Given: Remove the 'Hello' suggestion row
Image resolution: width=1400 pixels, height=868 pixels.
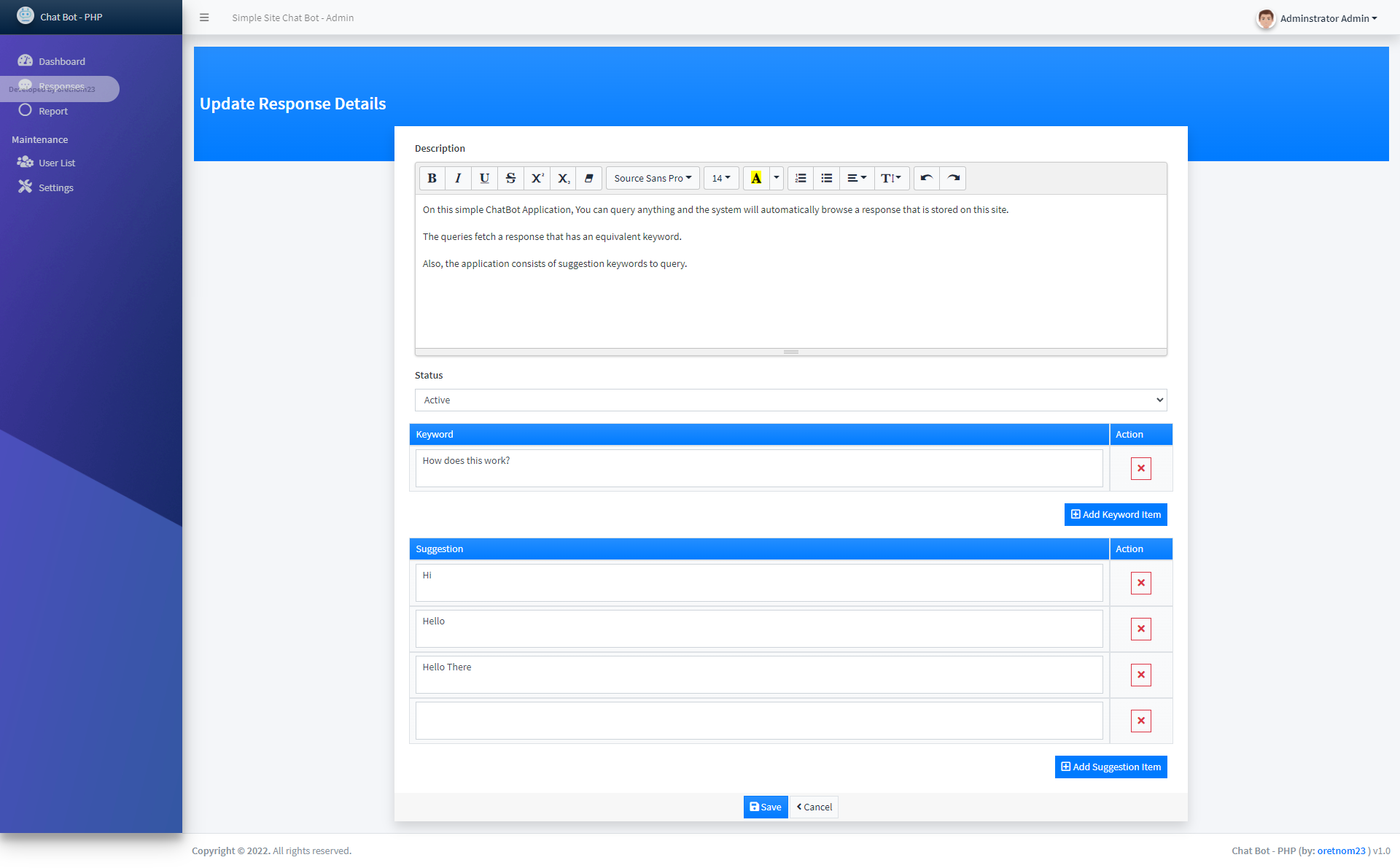Looking at the screenshot, I should (1140, 629).
